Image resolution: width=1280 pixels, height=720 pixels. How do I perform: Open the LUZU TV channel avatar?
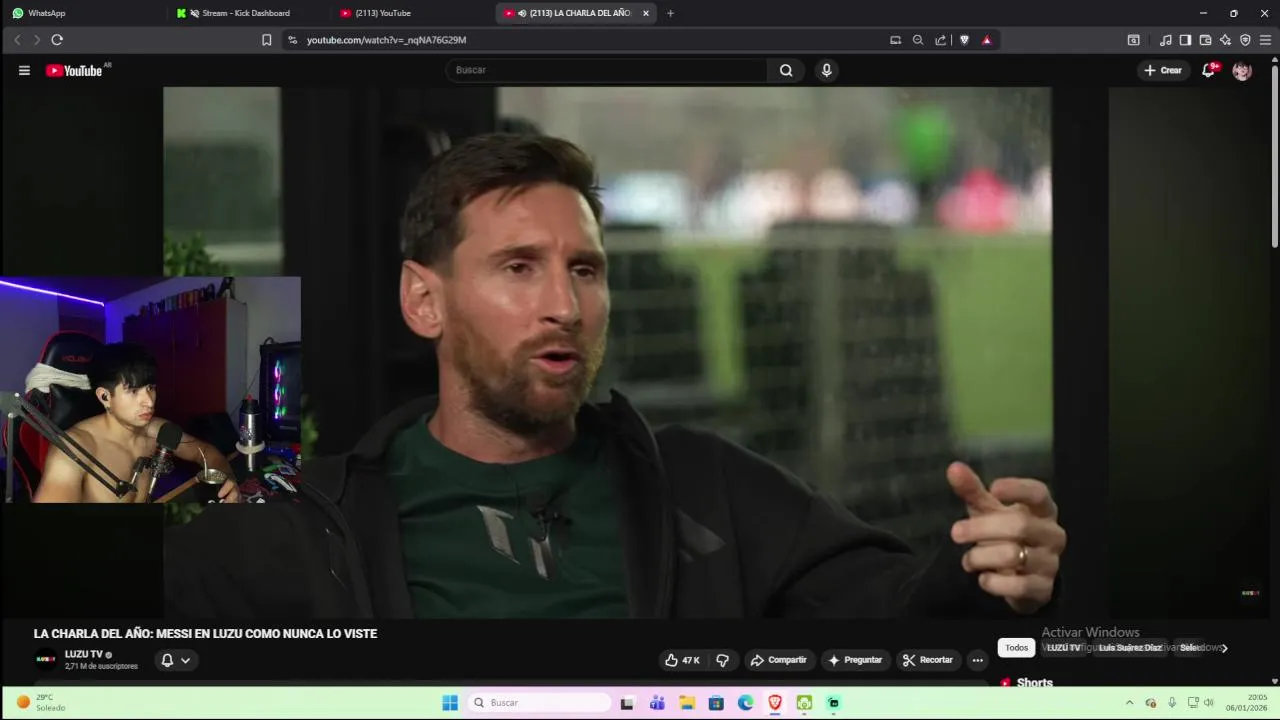46,660
